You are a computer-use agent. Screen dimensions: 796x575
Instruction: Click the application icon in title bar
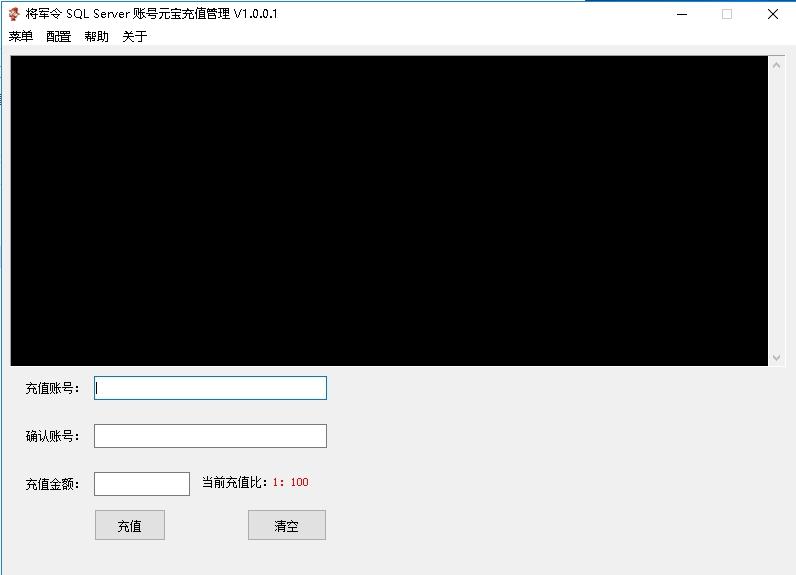(x=14, y=14)
